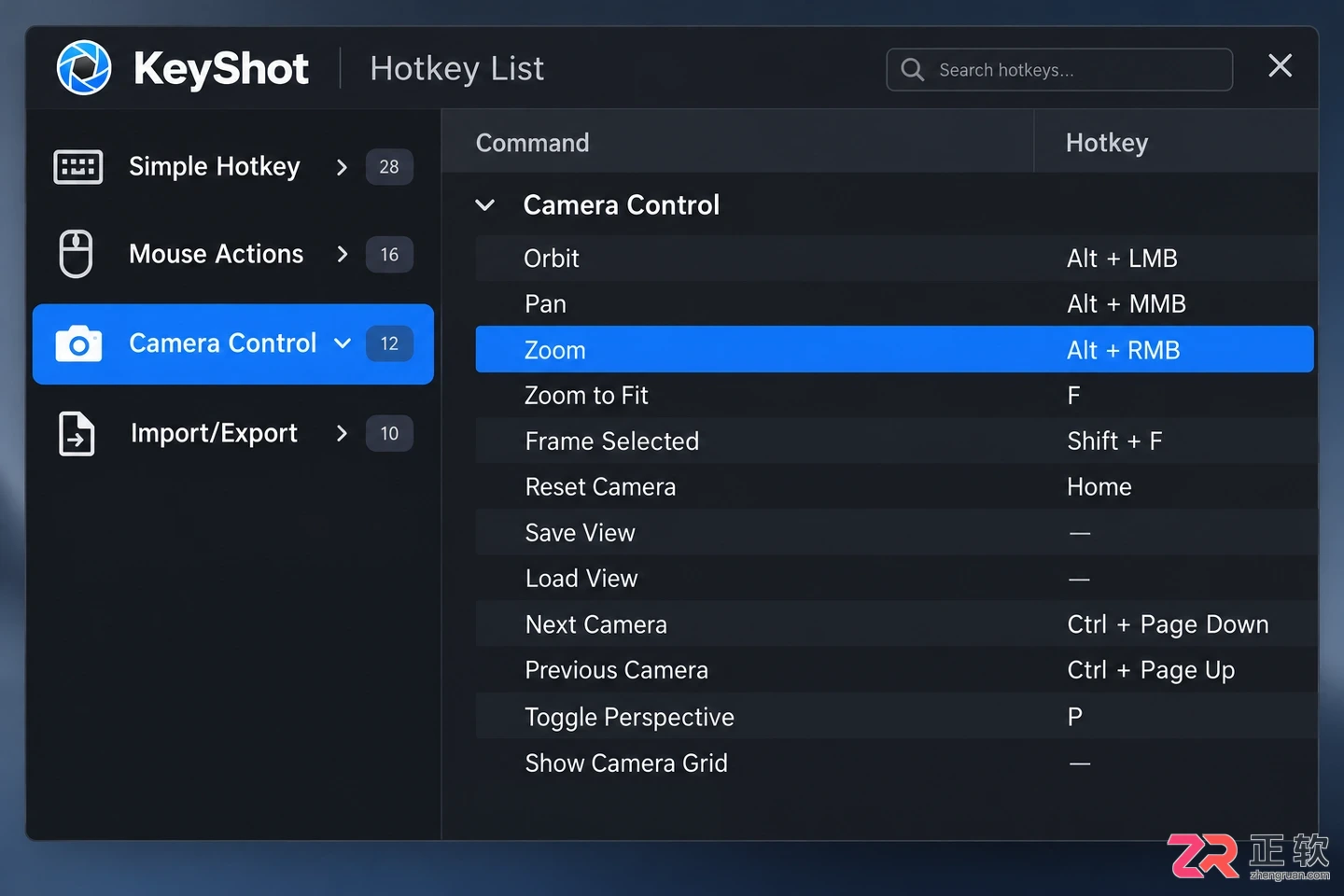1344x896 pixels.
Task: Click the magnifier icon in the search box
Action: [x=913, y=70]
